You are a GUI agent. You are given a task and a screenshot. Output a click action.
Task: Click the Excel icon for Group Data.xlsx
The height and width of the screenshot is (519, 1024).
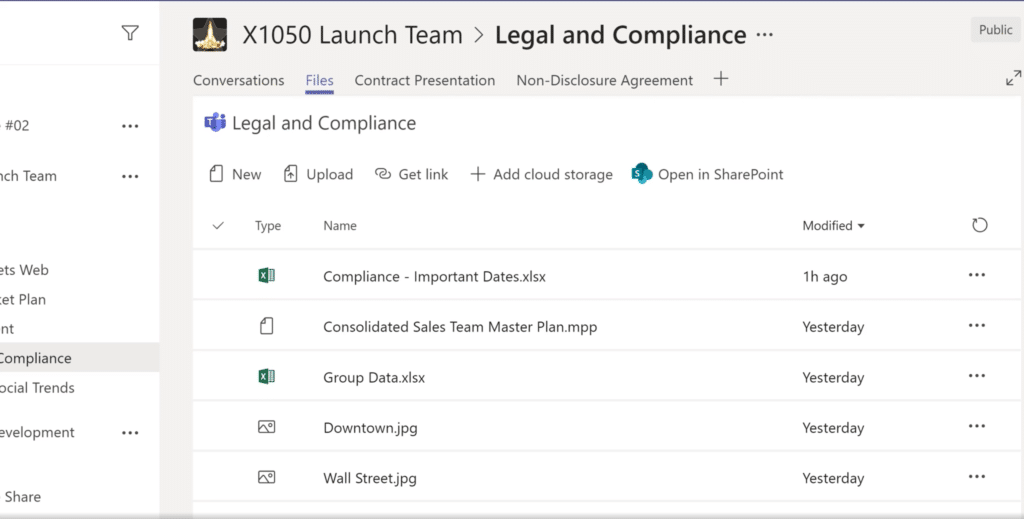[266, 377]
